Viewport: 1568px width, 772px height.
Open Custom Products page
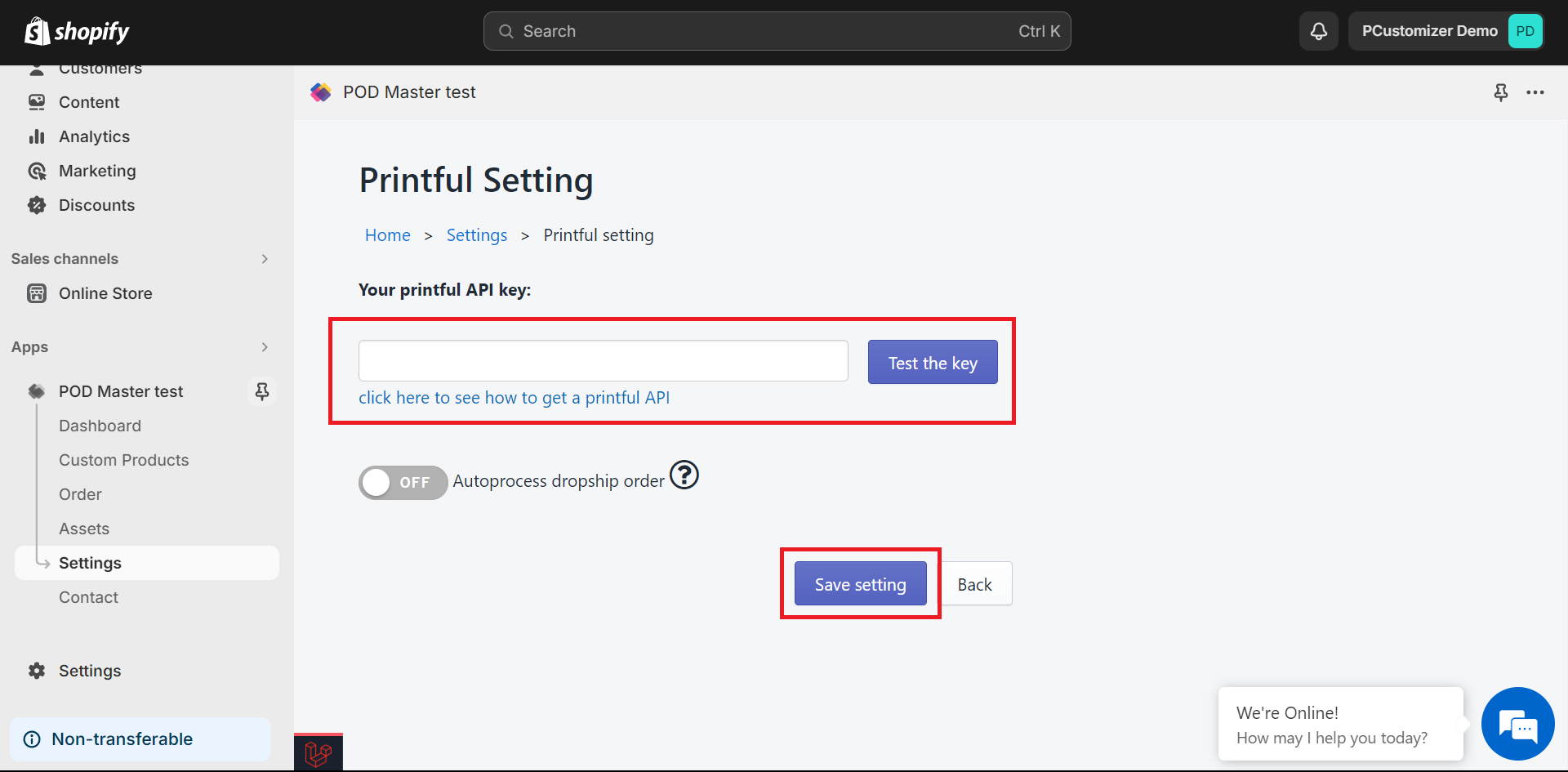[x=123, y=460]
